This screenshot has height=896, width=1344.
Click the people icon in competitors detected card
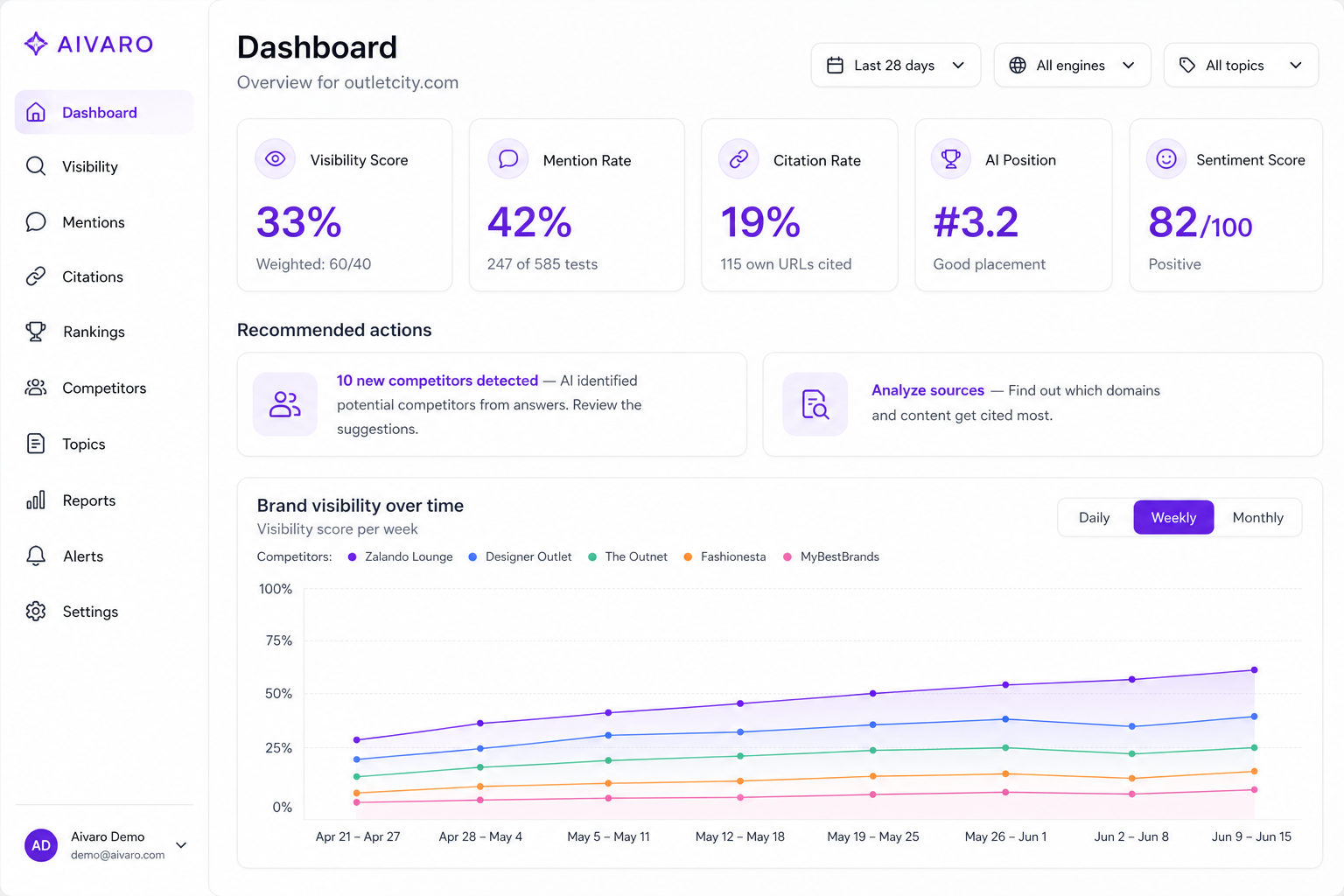click(285, 404)
